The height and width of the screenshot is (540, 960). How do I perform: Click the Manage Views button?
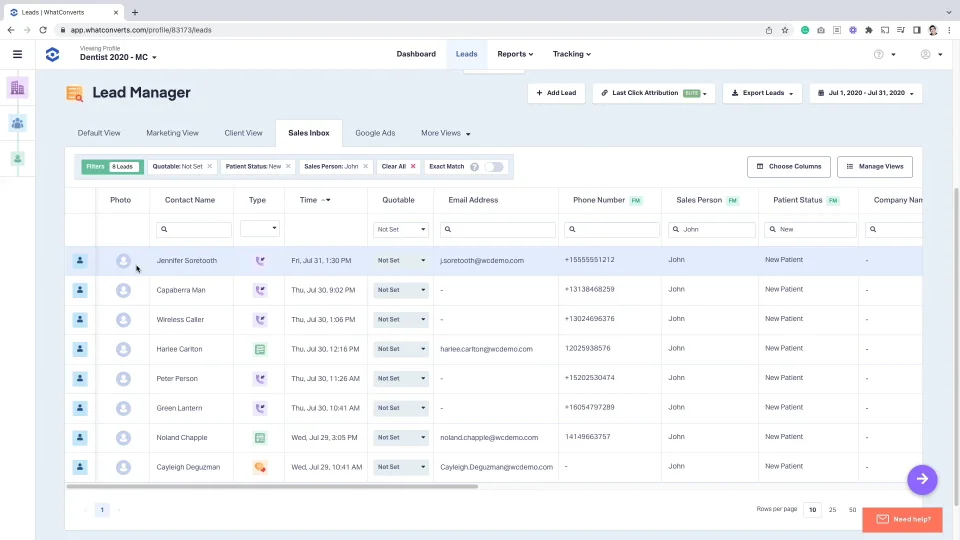click(x=875, y=167)
